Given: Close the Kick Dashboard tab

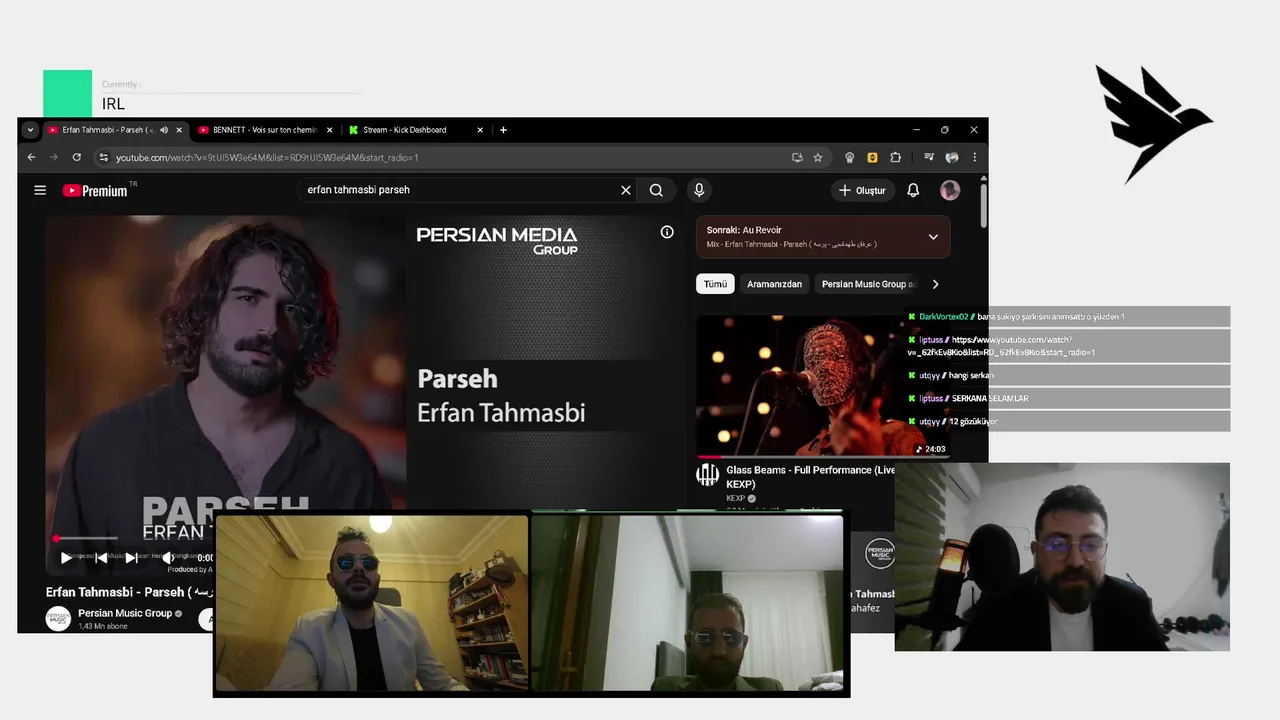Looking at the screenshot, I should coord(480,130).
